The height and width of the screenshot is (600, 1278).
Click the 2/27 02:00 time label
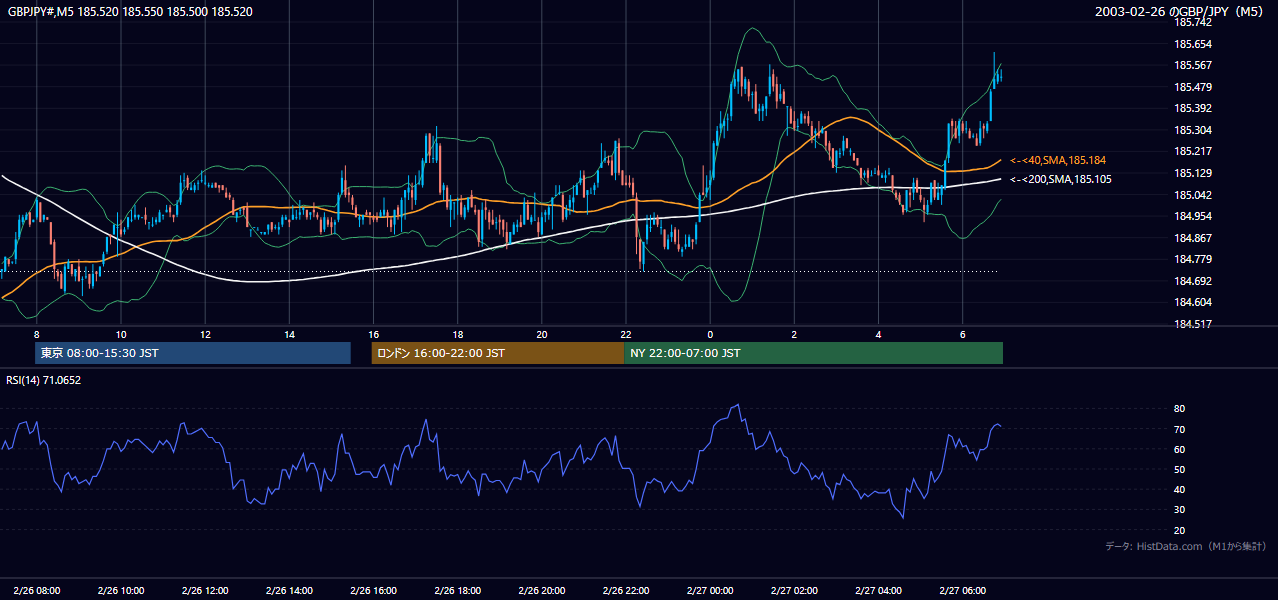coord(794,591)
